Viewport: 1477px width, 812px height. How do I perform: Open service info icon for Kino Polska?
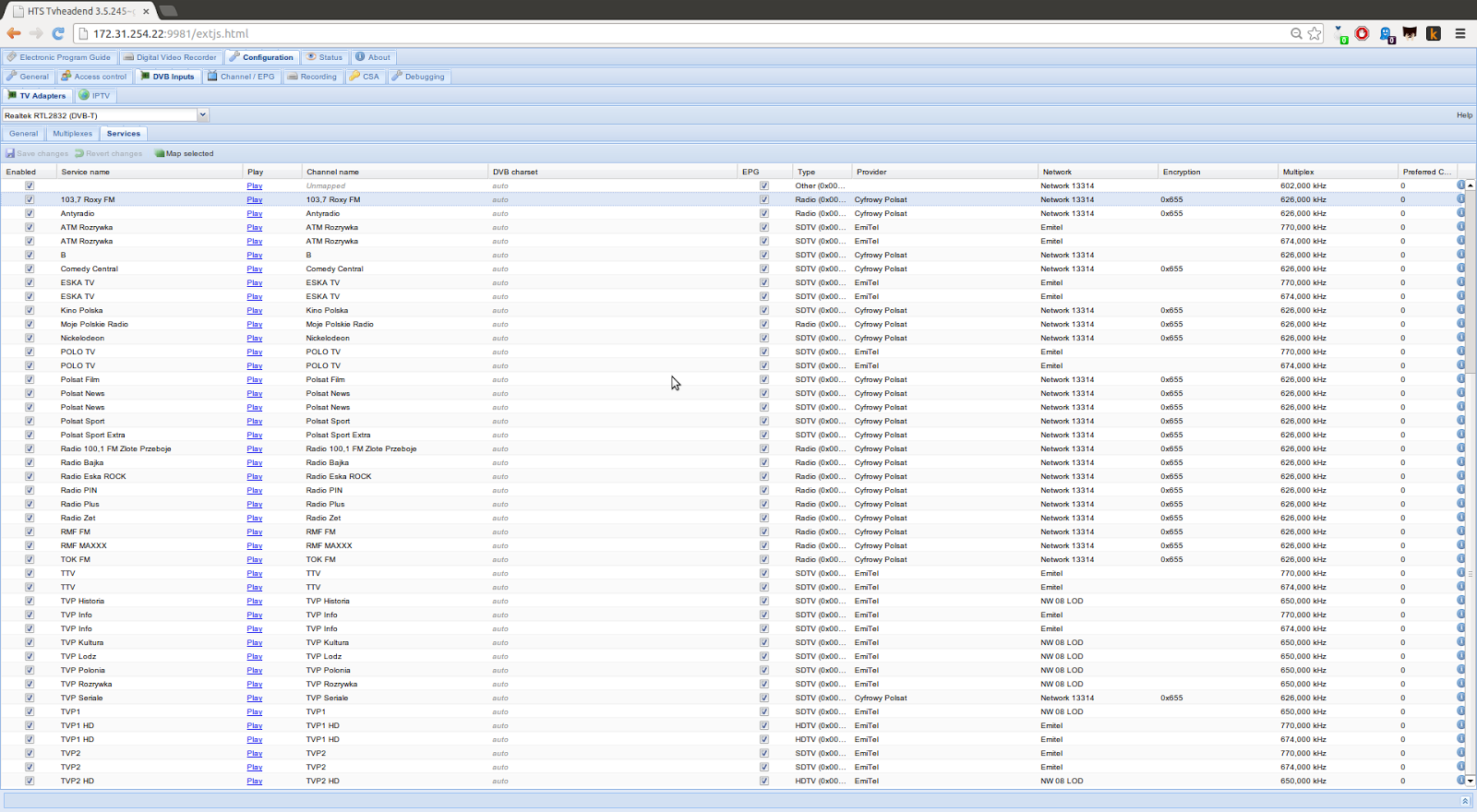[x=1460, y=310]
